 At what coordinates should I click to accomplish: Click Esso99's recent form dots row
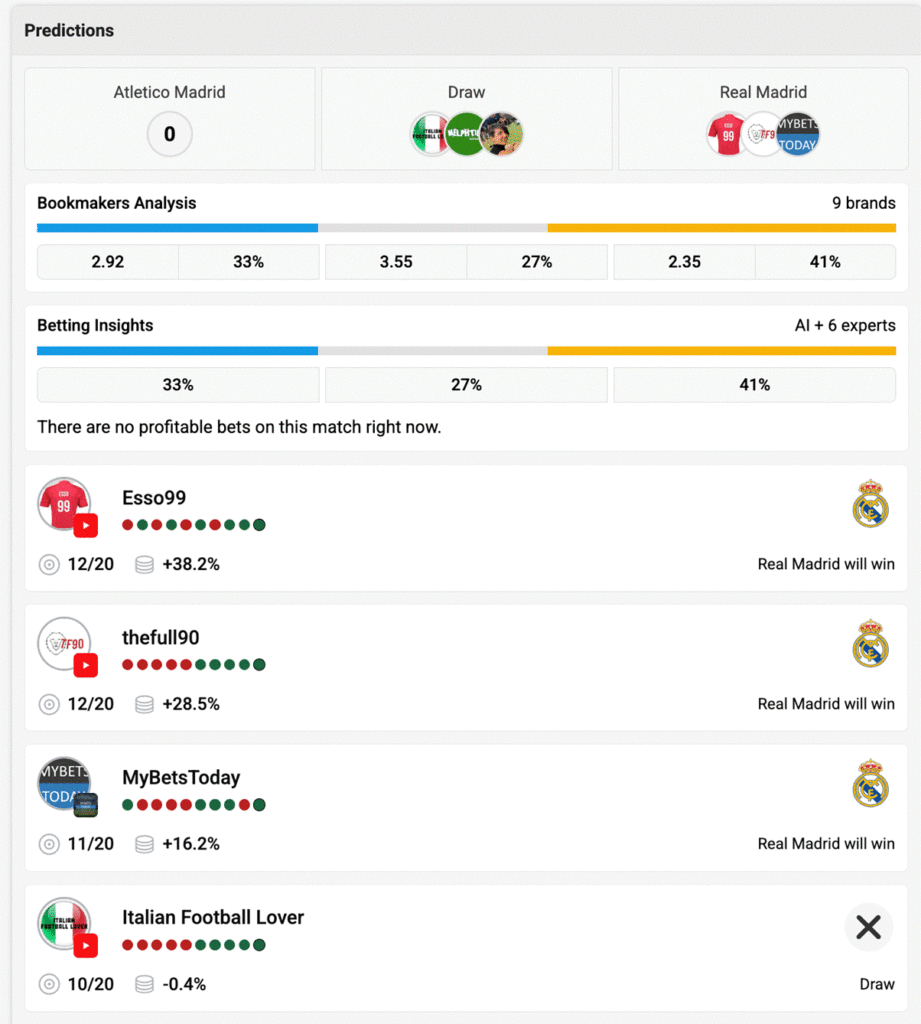pyautogui.click(x=193, y=525)
